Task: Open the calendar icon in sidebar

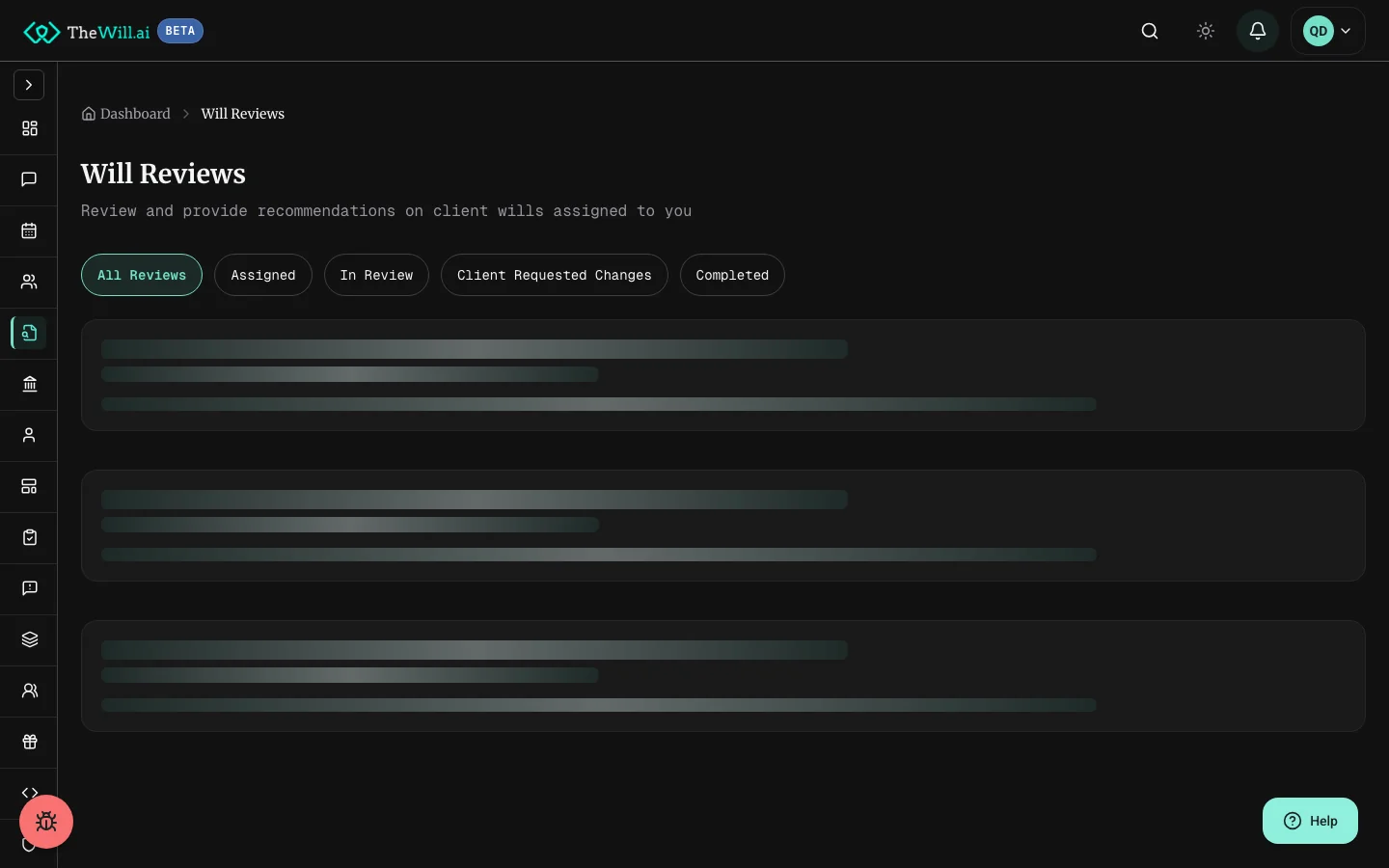Action: pos(29,231)
